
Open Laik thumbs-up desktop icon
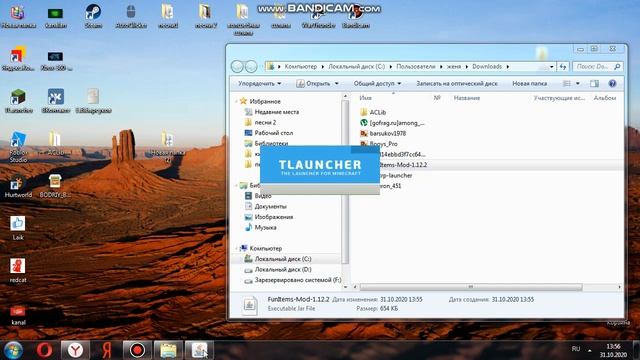[x=18, y=228]
